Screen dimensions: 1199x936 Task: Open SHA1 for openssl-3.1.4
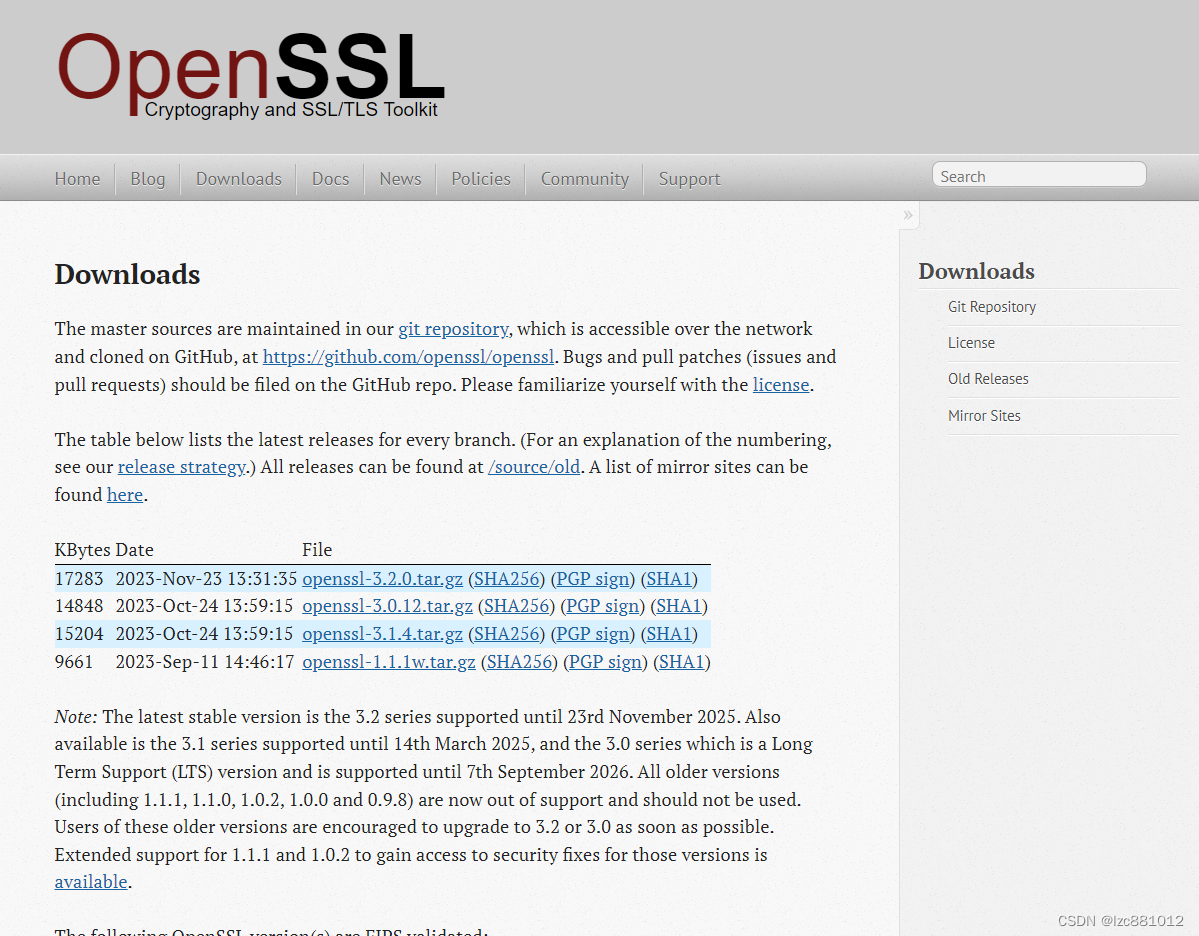tap(669, 634)
